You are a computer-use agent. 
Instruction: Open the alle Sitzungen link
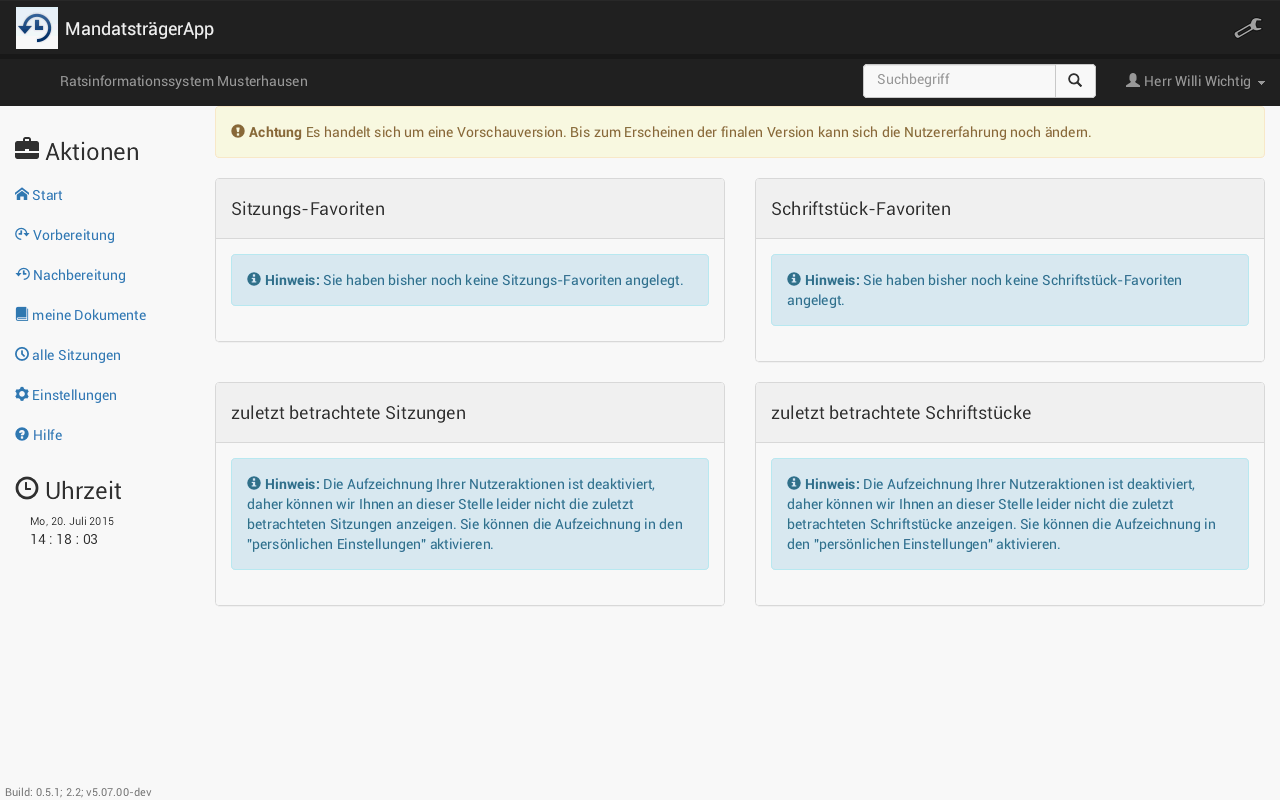tap(76, 355)
